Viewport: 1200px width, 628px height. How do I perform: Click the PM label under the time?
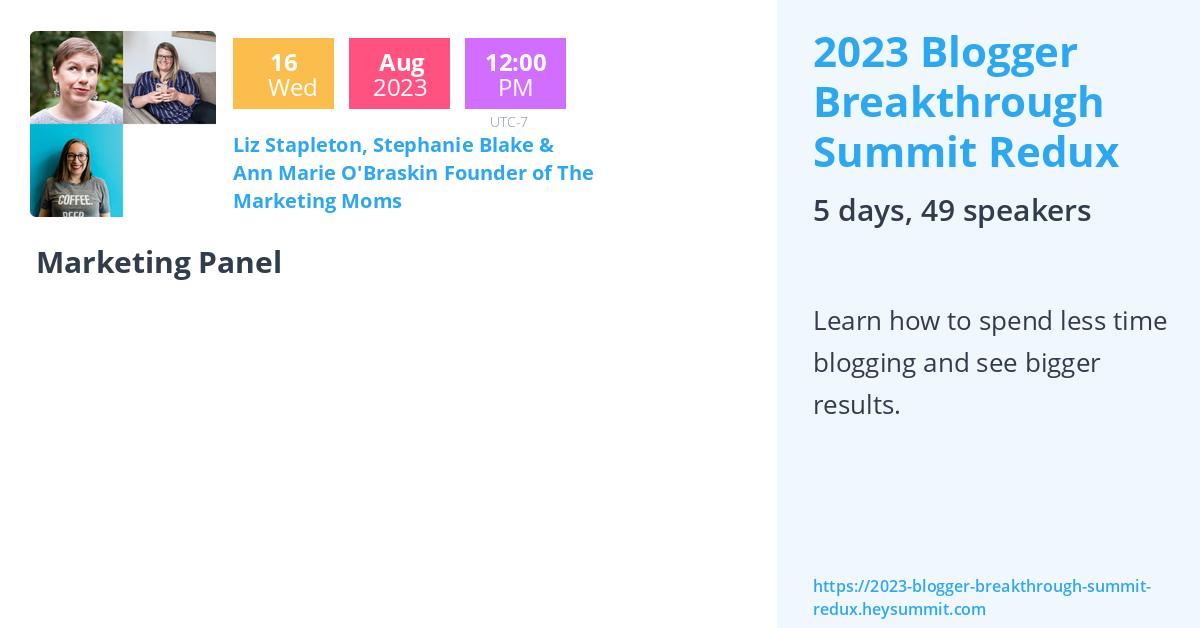coord(515,88)
